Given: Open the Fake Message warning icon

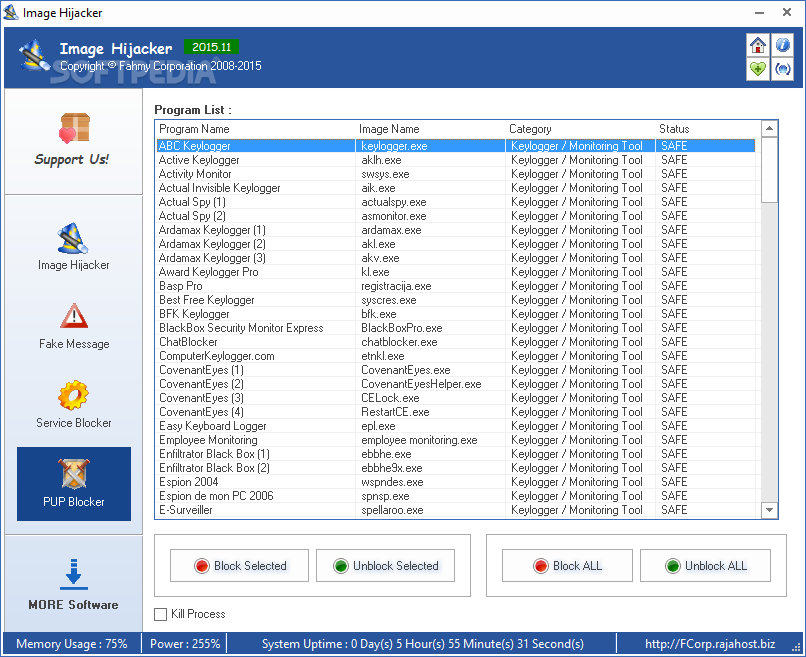Looking at the screenshot, I should pos(74,316).
